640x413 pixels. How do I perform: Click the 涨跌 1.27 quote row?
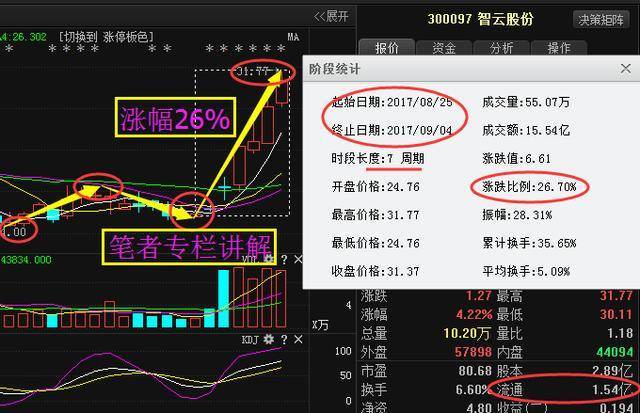[427, 295]
